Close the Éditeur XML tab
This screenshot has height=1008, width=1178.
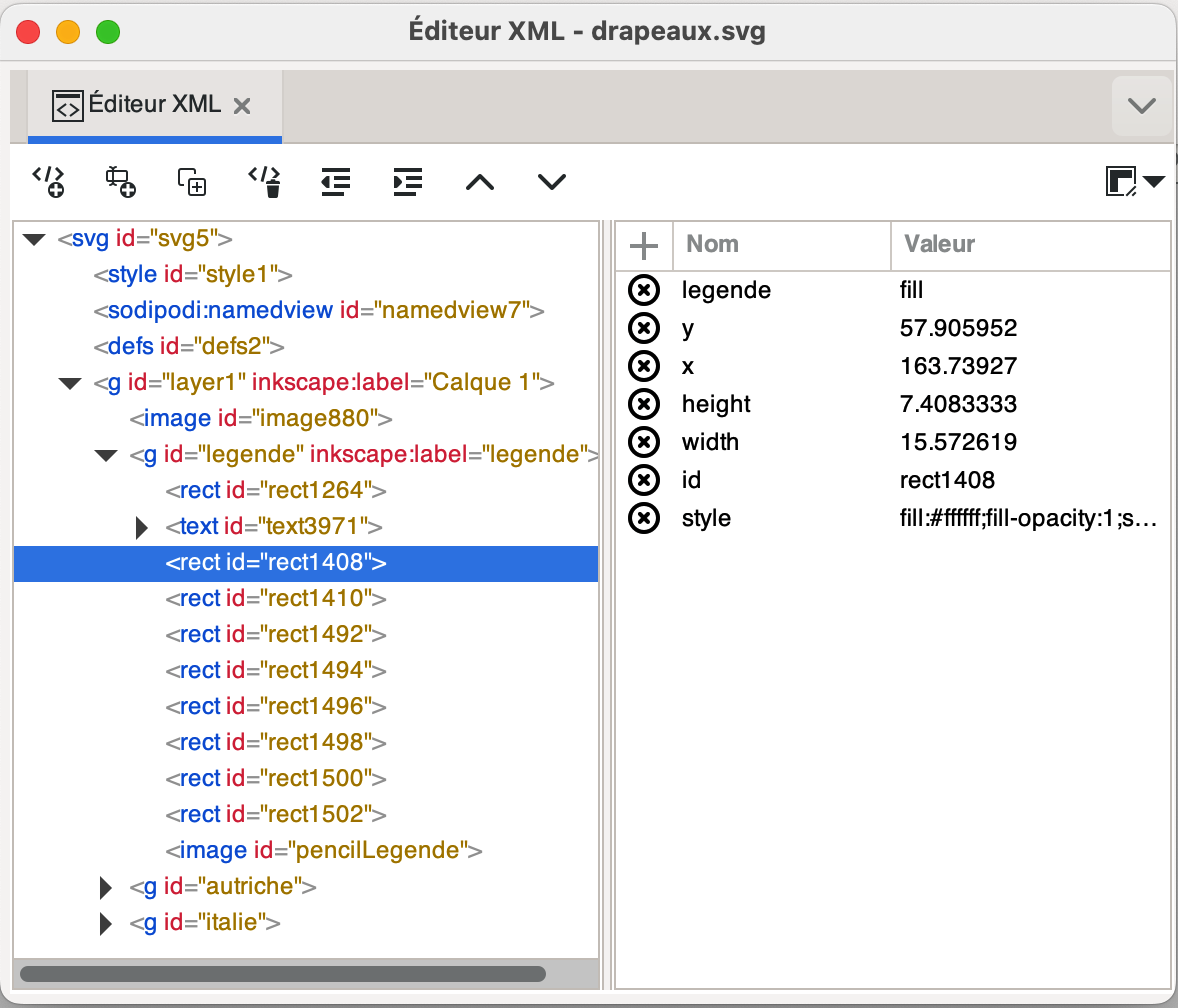[x=241, y=106]
